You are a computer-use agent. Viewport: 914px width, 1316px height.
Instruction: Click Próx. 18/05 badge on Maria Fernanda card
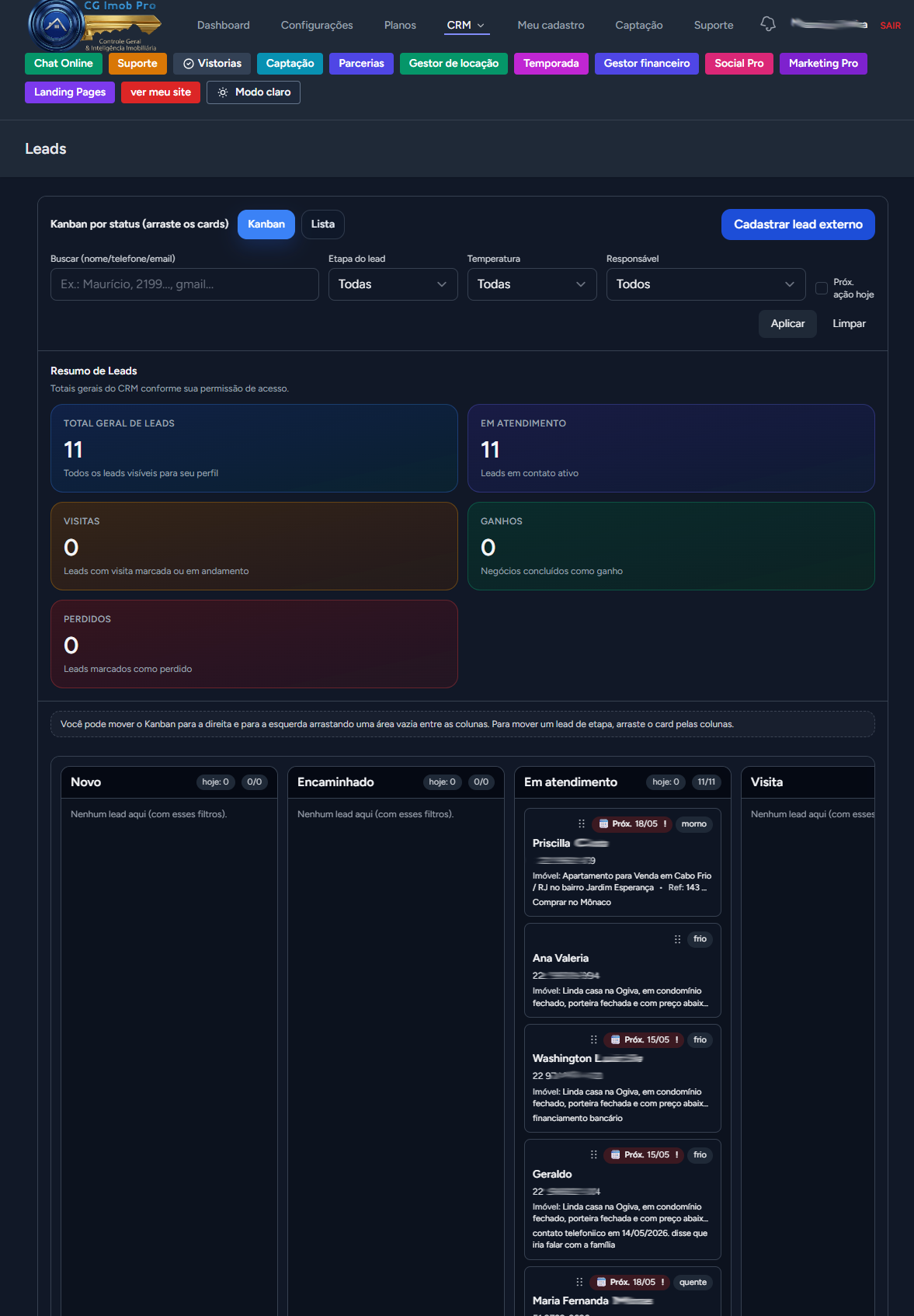click(x=630, y=1282)
